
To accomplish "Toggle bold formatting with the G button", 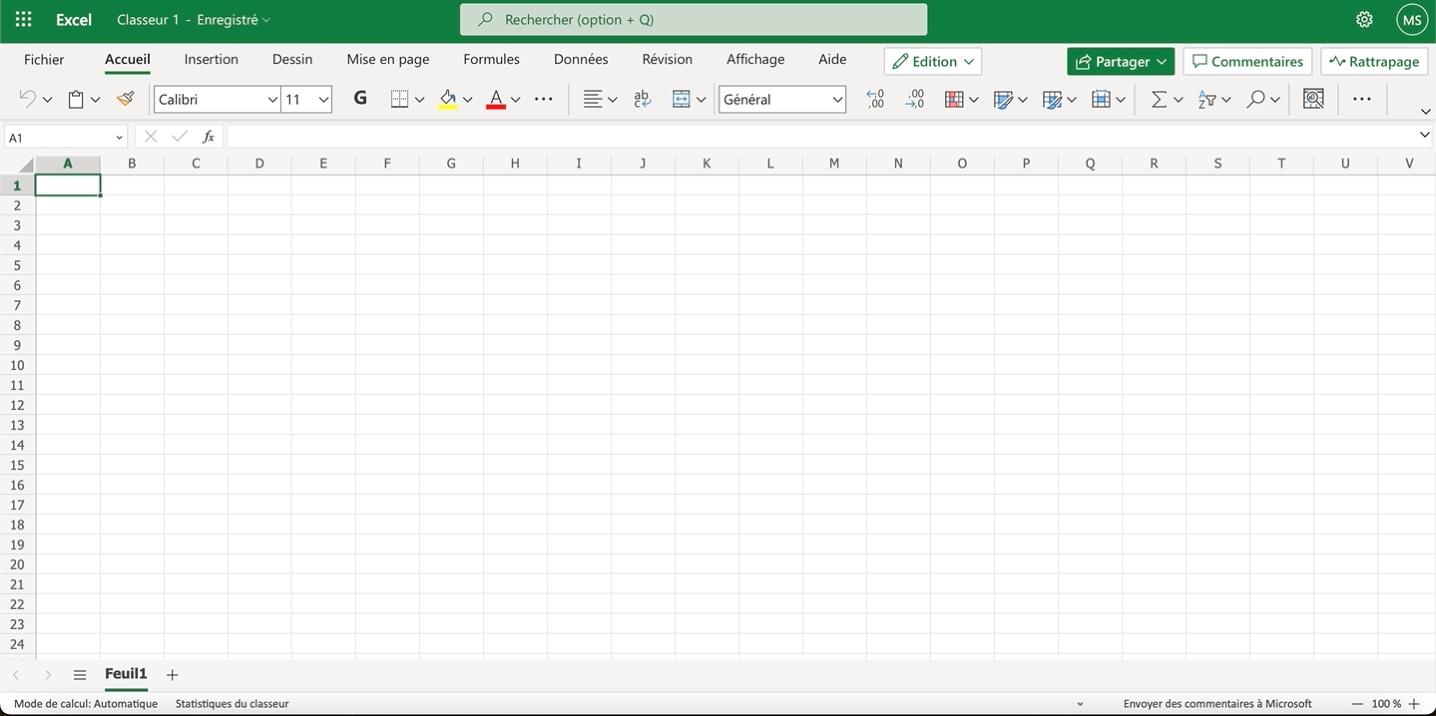I will [360, 98].
